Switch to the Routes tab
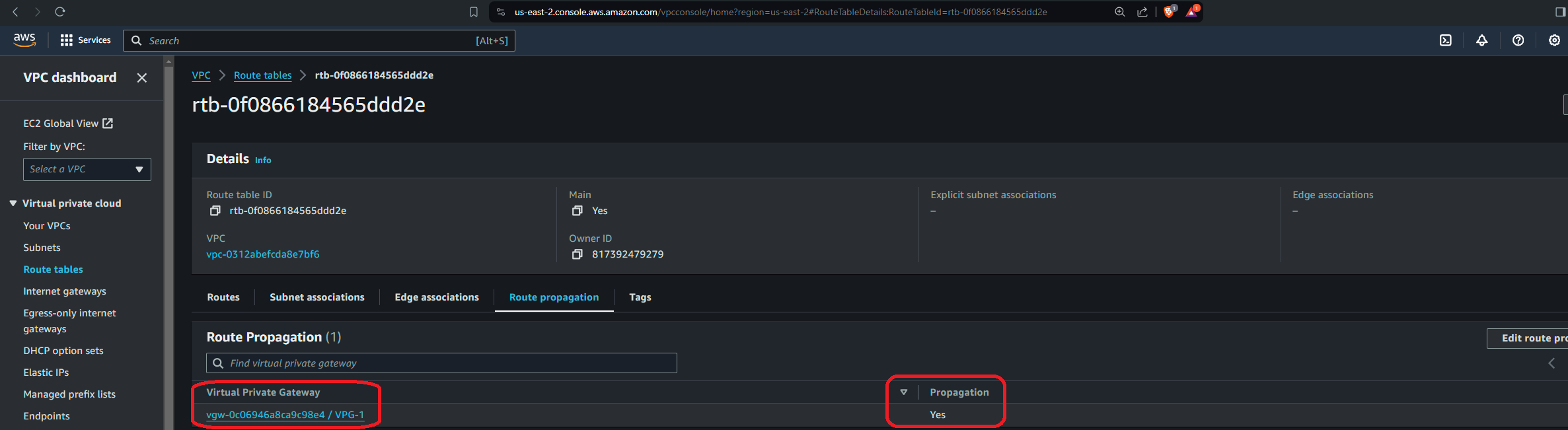The image size is (1568, 430). 223,297
